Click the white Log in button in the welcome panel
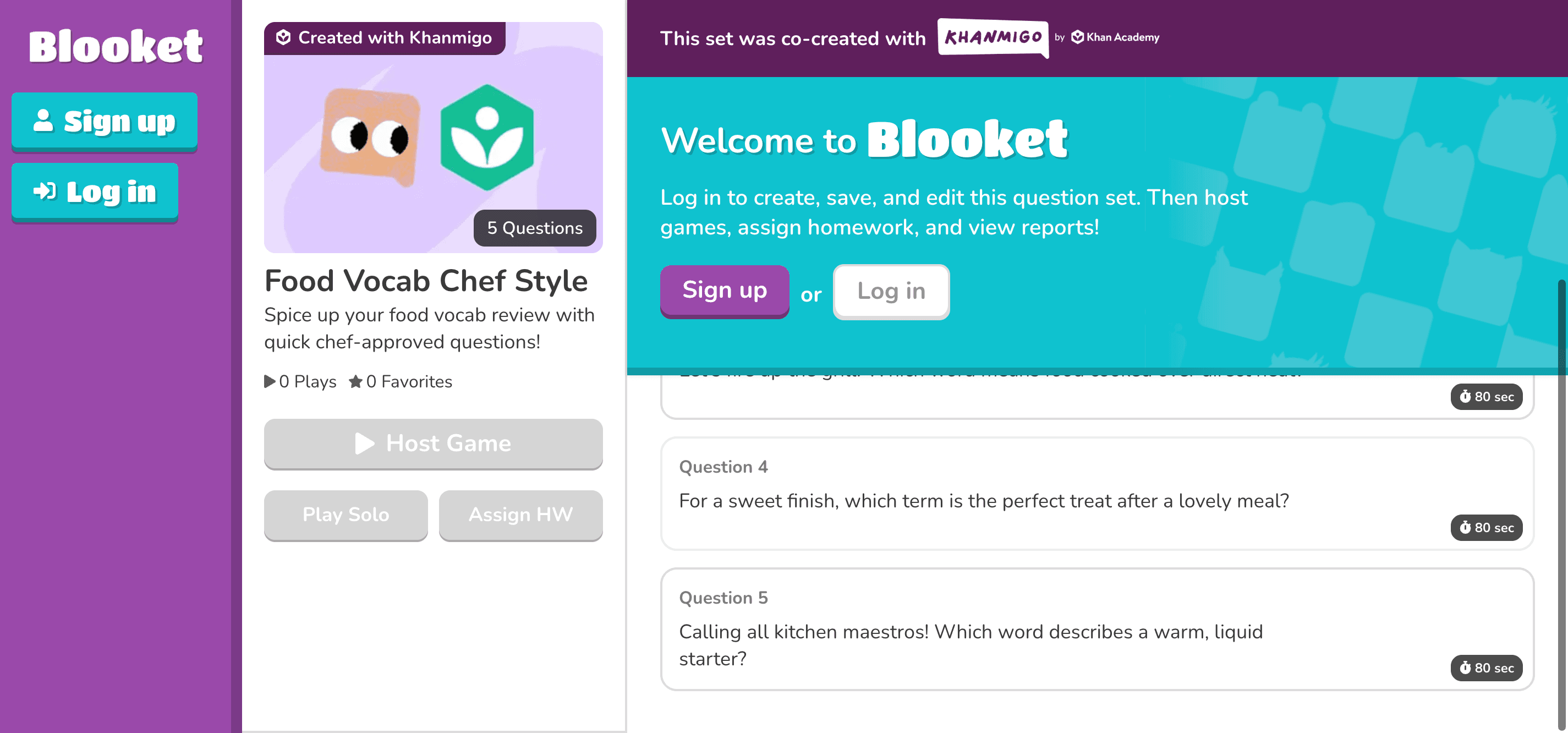Screen dimensions: 1568x733 [891, 292]
